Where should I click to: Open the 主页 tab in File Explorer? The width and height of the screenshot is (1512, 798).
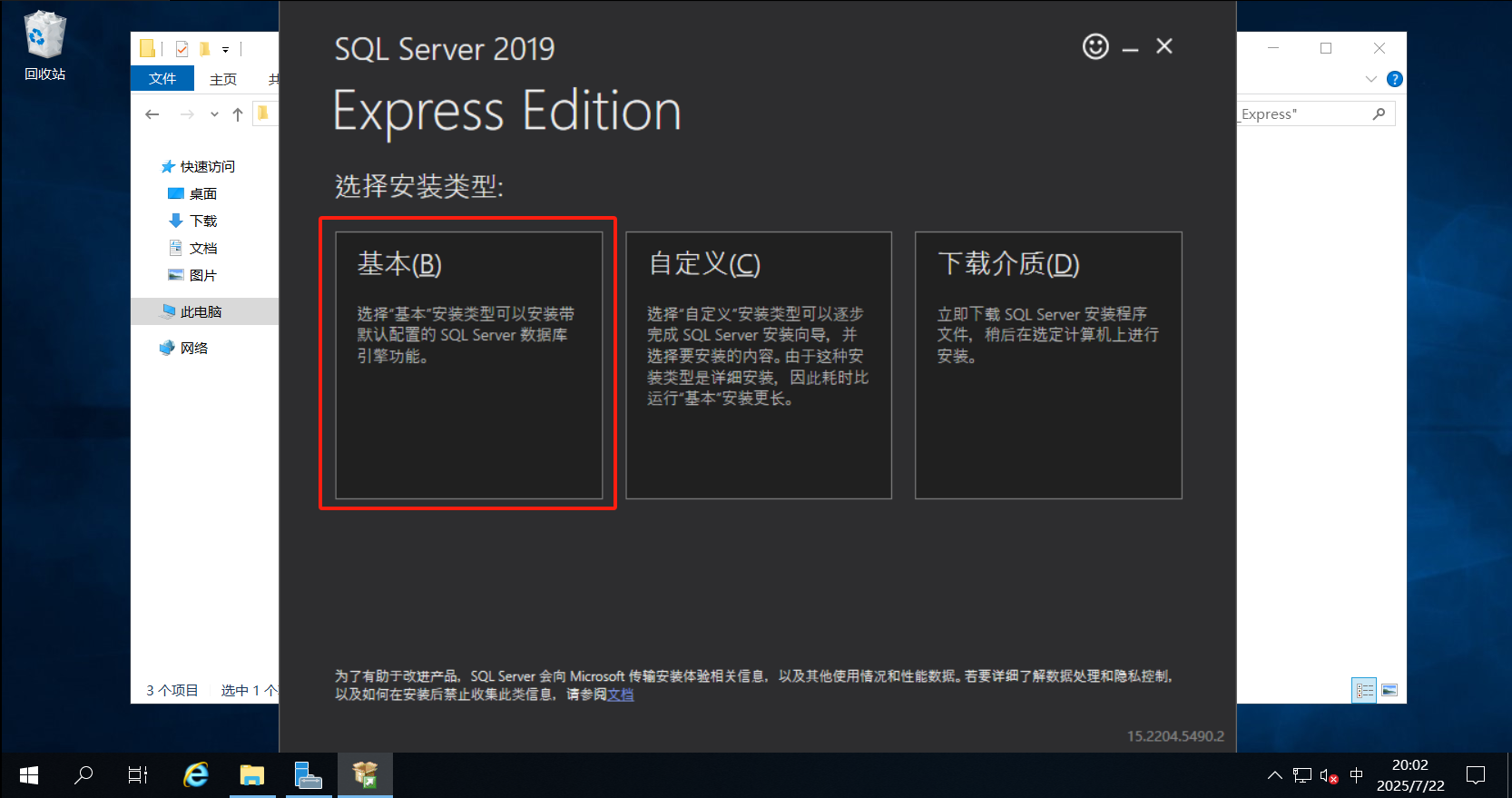click(x=223, y=79)
